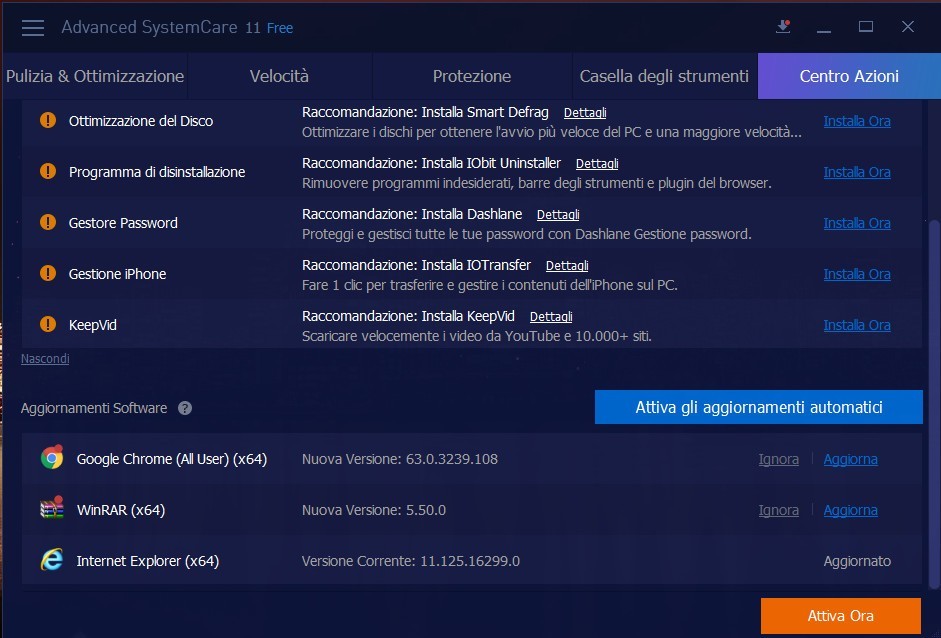Click the WinRAR icon
Image resolution: width=941 pixels, height=638 pixels.
coord(52,510)
